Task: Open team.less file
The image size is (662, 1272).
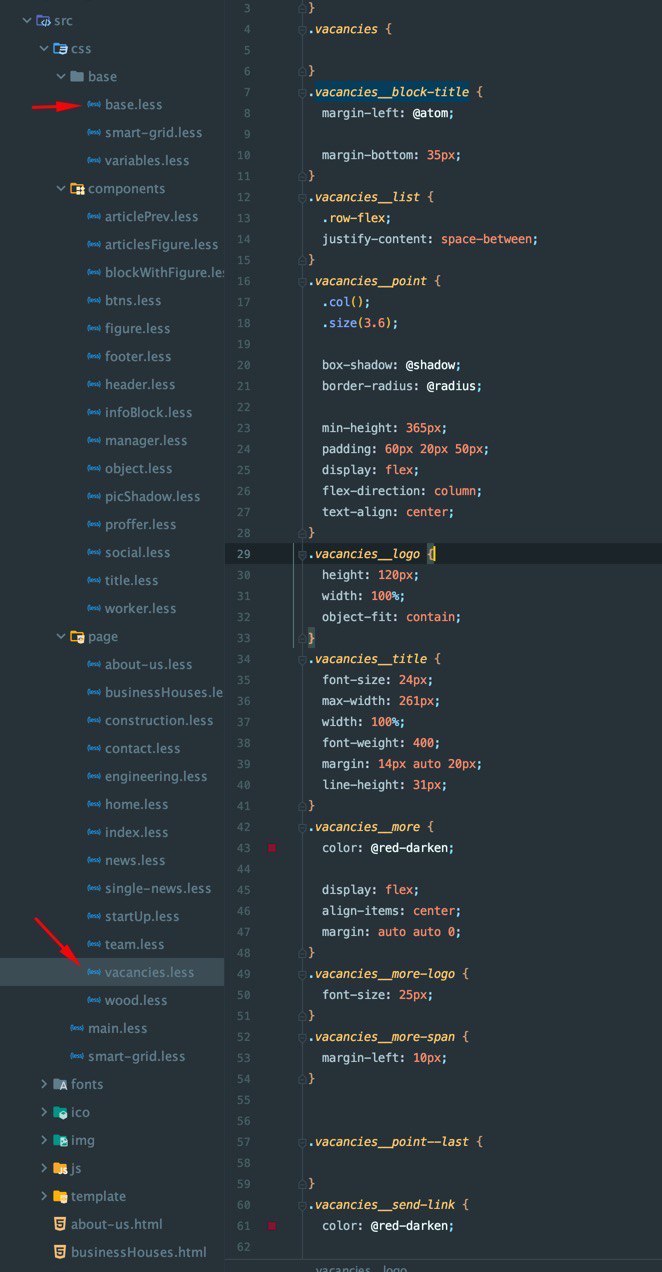Action: point(135,944)
